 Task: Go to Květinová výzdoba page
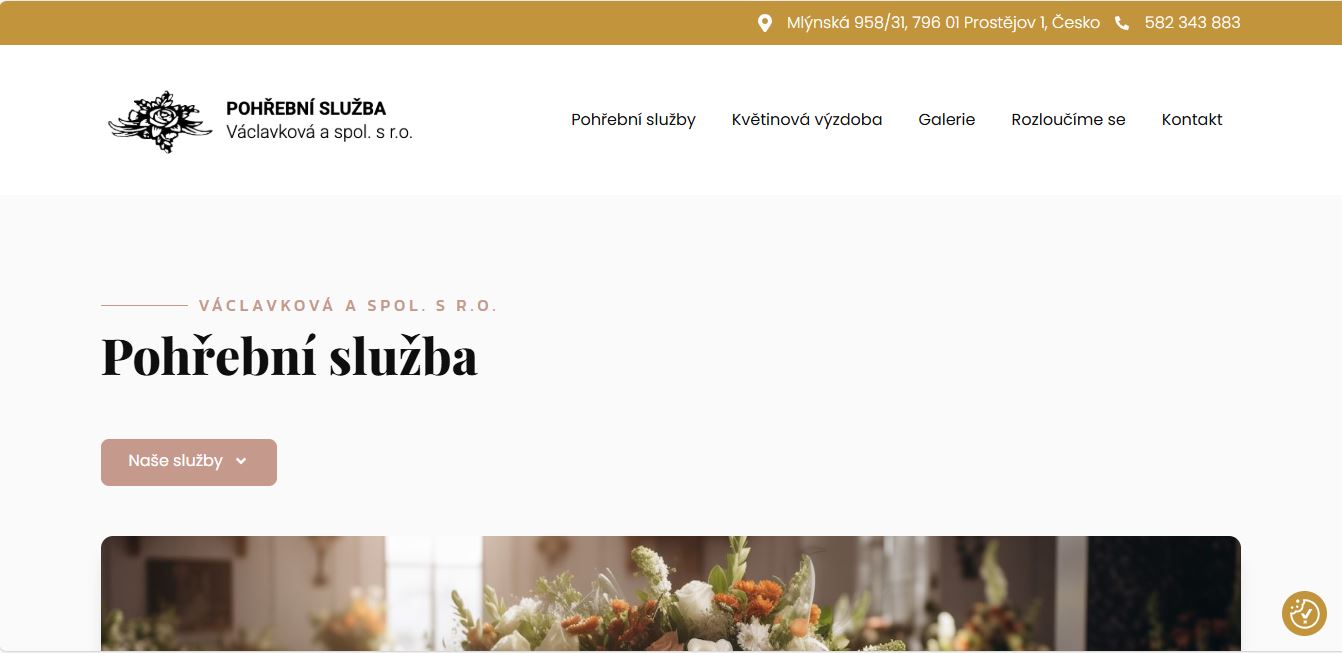click(807, 120)
